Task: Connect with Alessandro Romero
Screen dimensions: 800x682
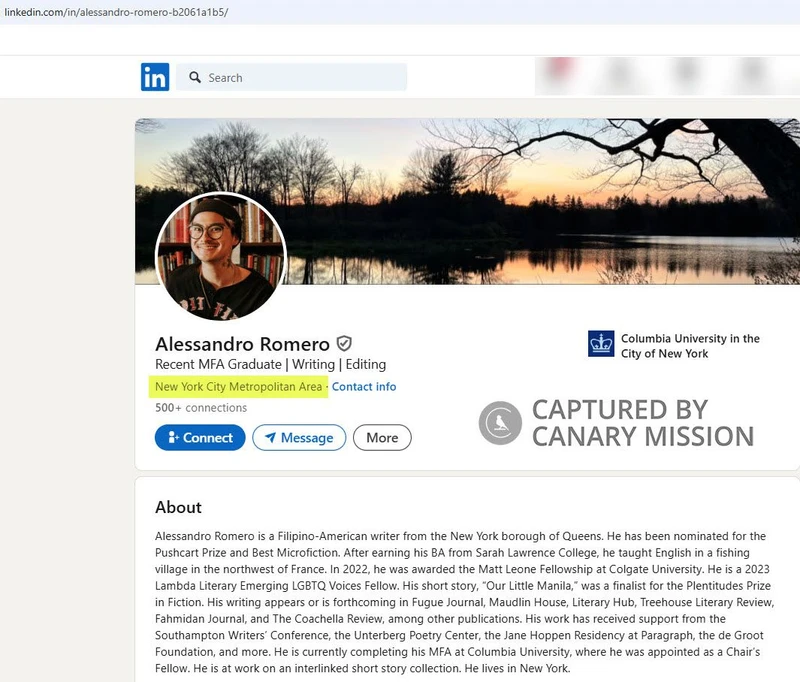Action: click(x=199, y=437)
